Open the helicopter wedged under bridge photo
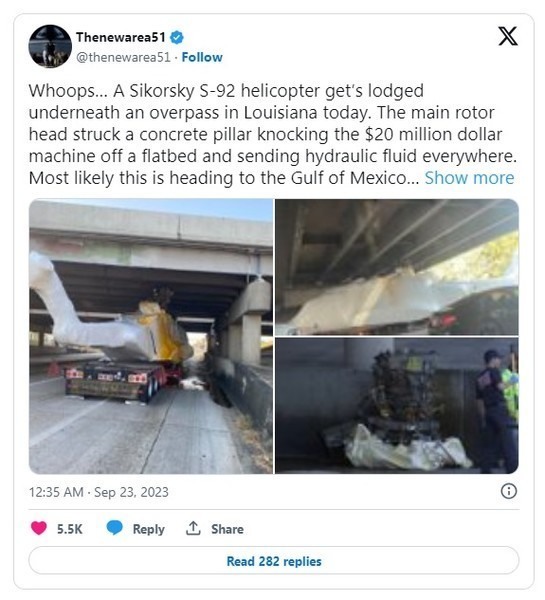This screenshot has height=600, width=545. 397,267
